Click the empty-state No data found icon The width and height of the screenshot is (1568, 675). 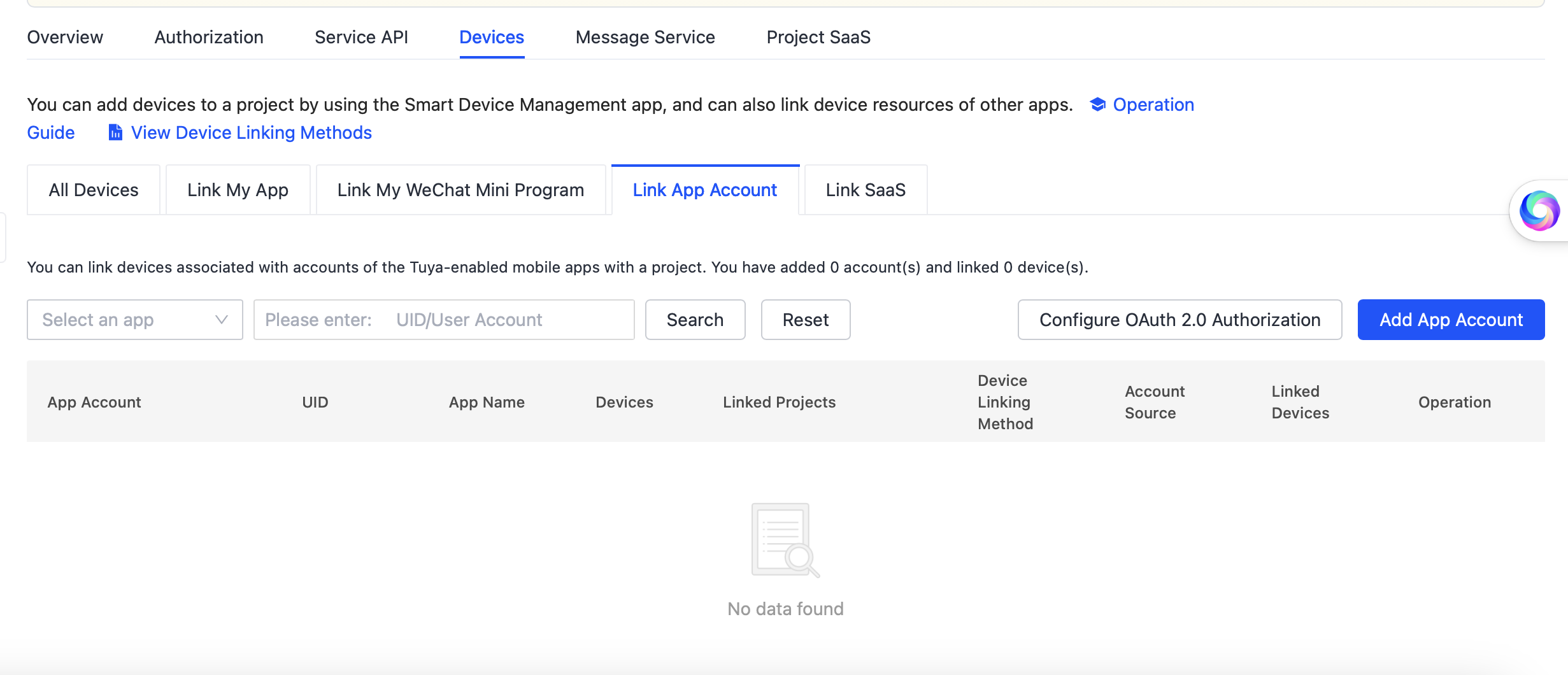click(785, 540)
